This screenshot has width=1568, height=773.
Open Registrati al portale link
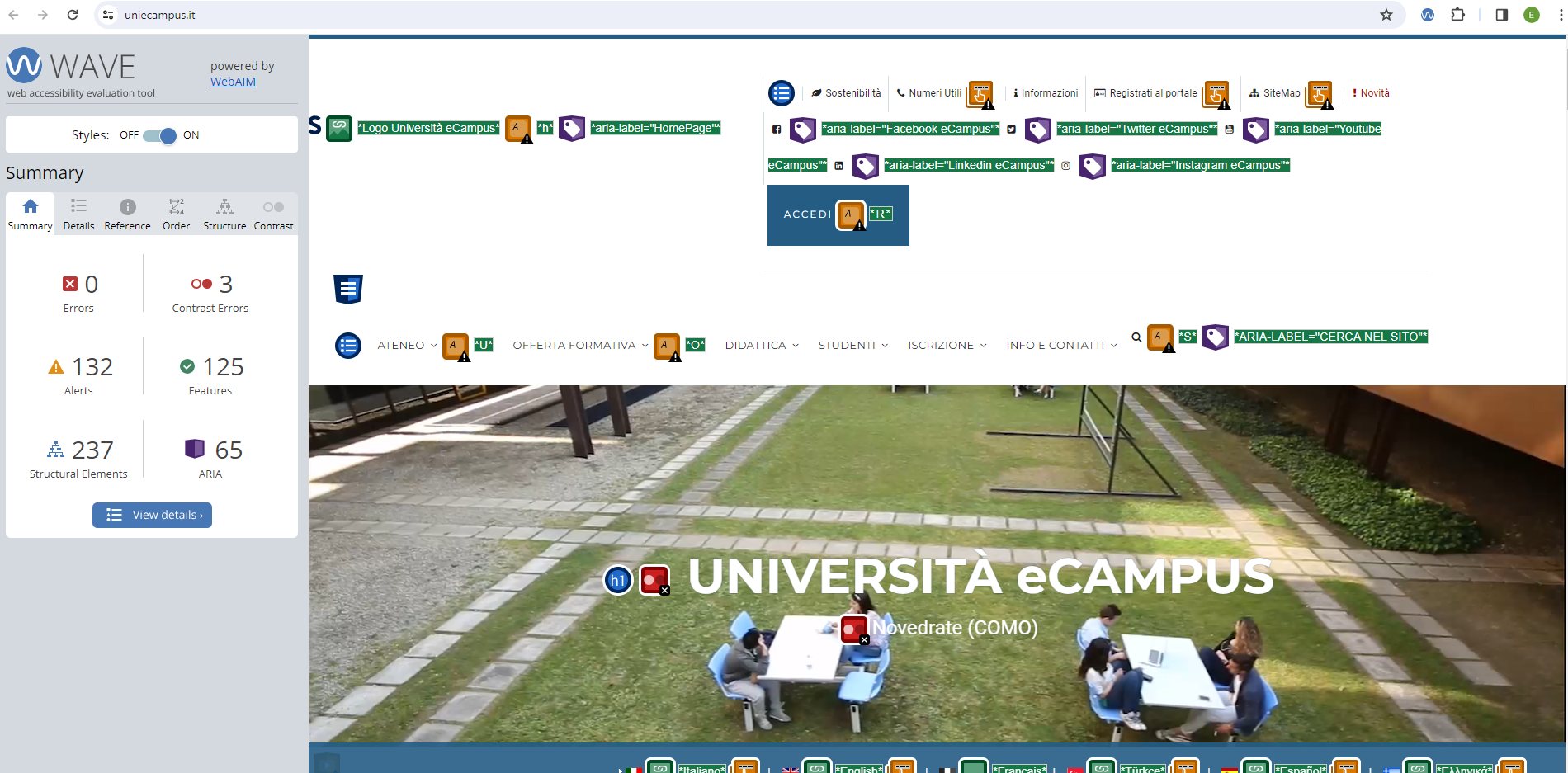click(x=1145, y=93)
